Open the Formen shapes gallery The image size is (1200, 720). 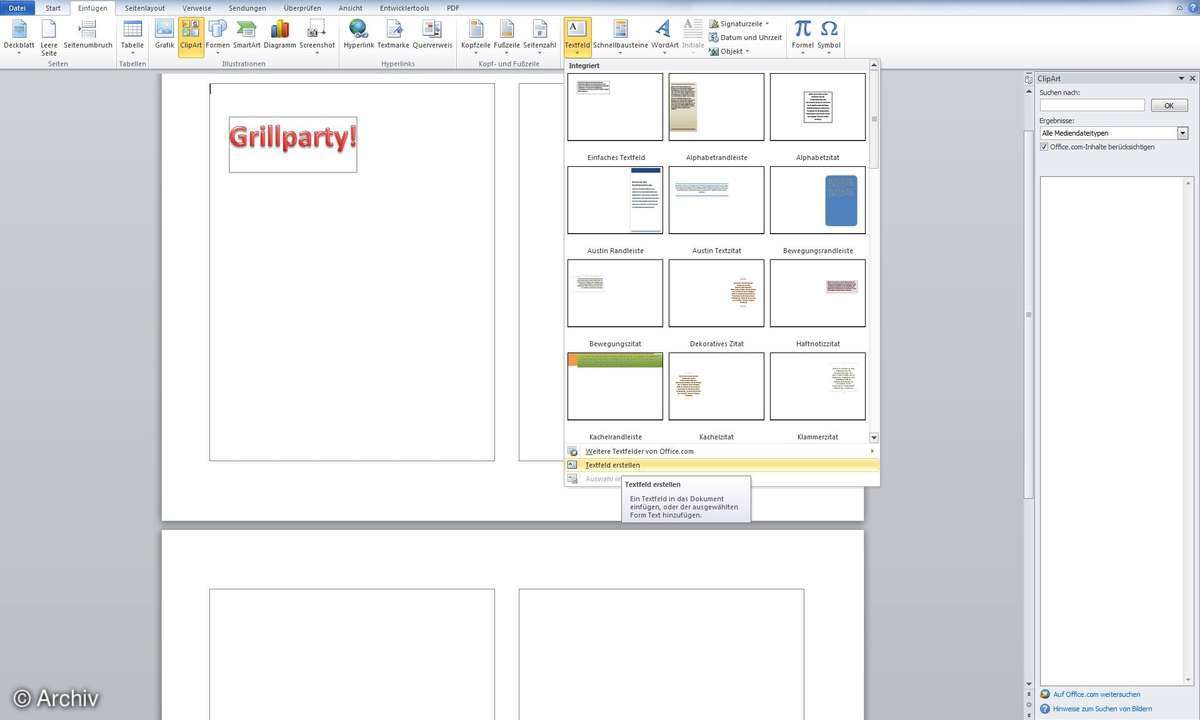(x=218, y=35)
